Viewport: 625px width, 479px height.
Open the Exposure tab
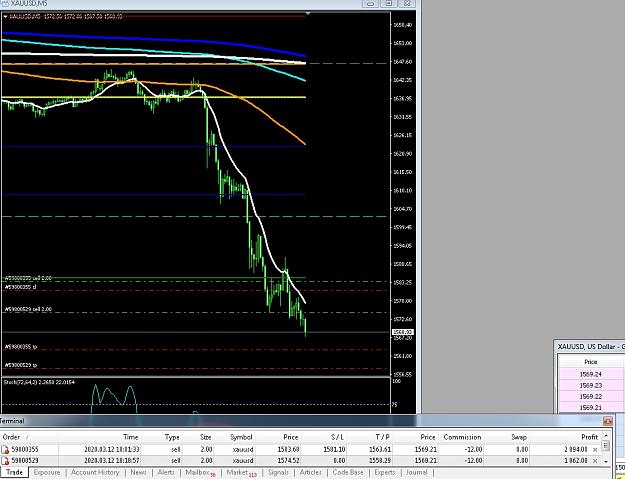(x=47, y=472)
